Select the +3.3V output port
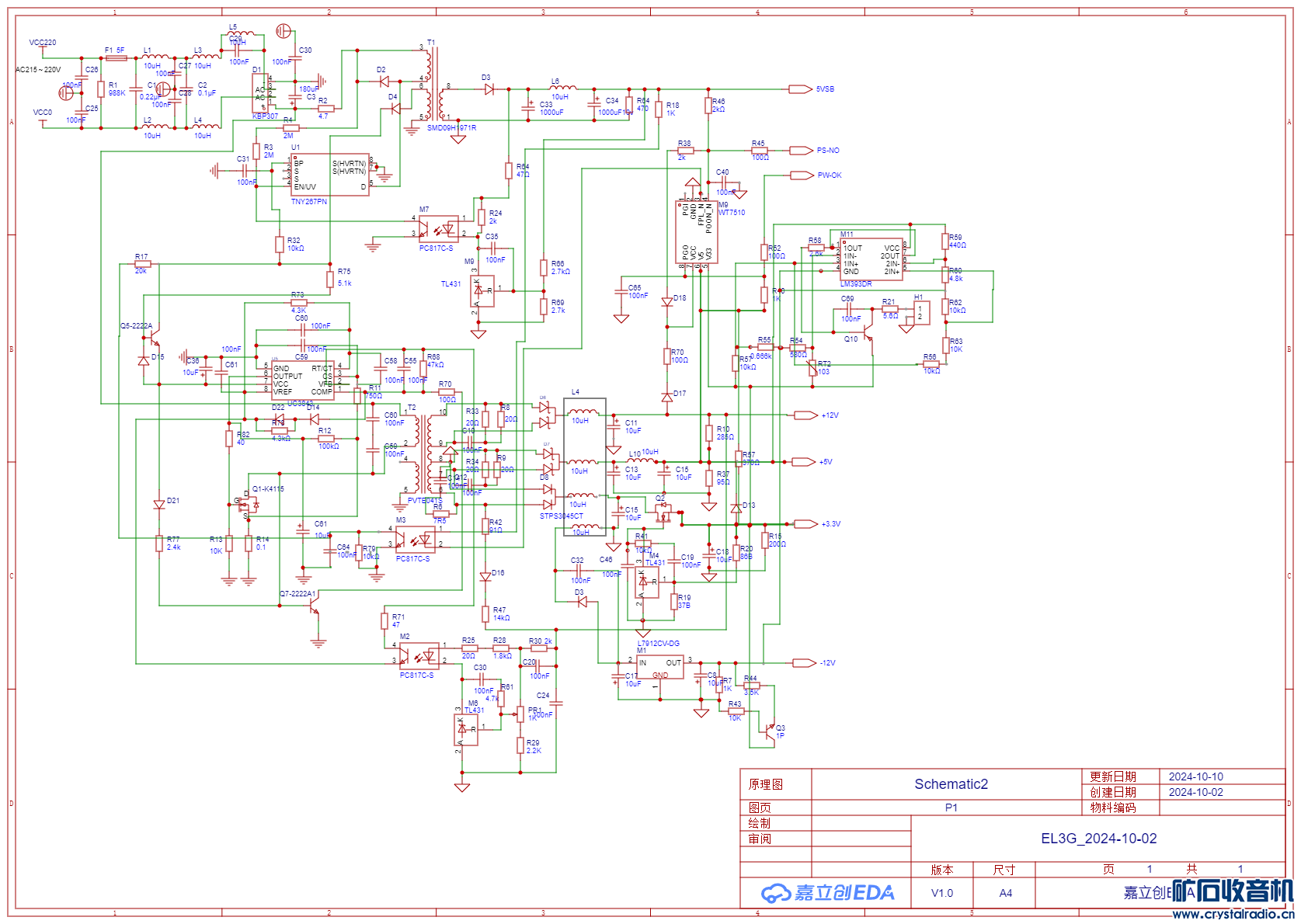 806,524
